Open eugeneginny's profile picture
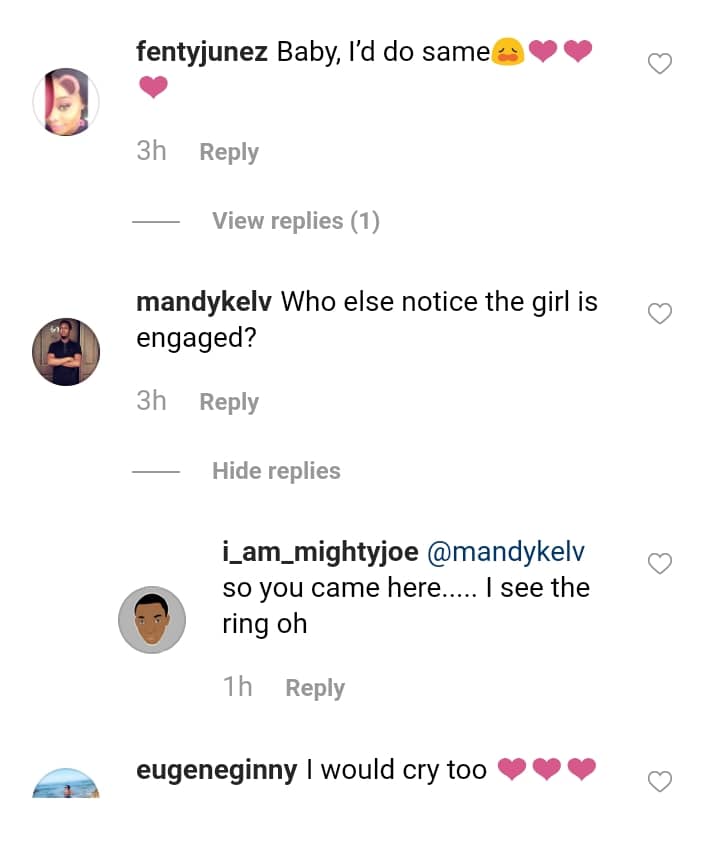 [x=66, y=784]
